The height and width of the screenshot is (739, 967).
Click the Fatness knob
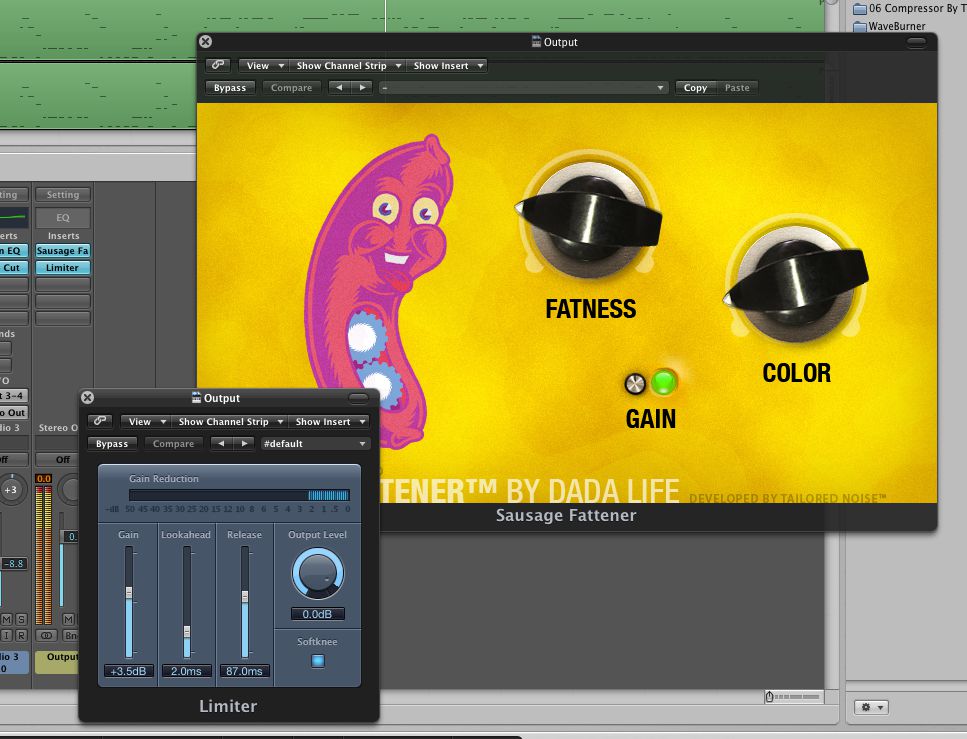[590, 218]
